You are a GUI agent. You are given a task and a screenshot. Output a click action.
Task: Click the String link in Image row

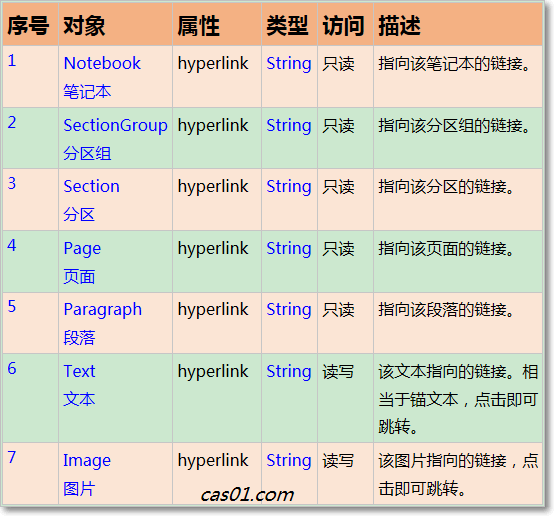click(289, 461)
